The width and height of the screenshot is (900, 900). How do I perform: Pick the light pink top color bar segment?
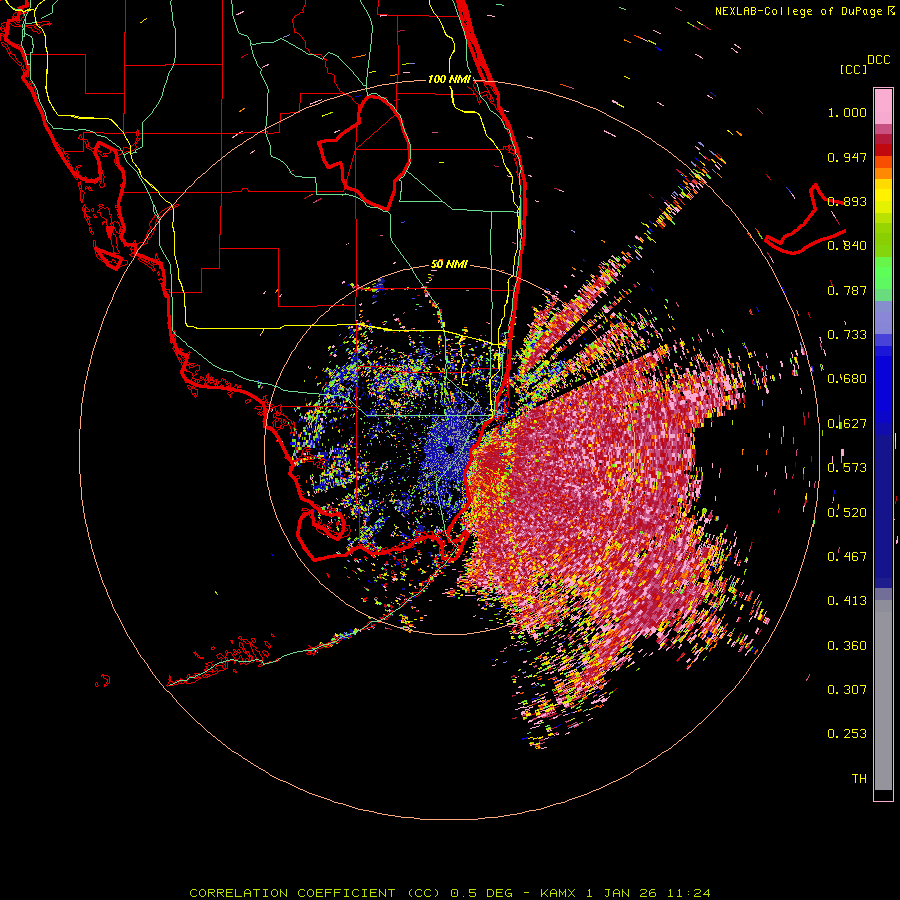[x=883, y=107]
